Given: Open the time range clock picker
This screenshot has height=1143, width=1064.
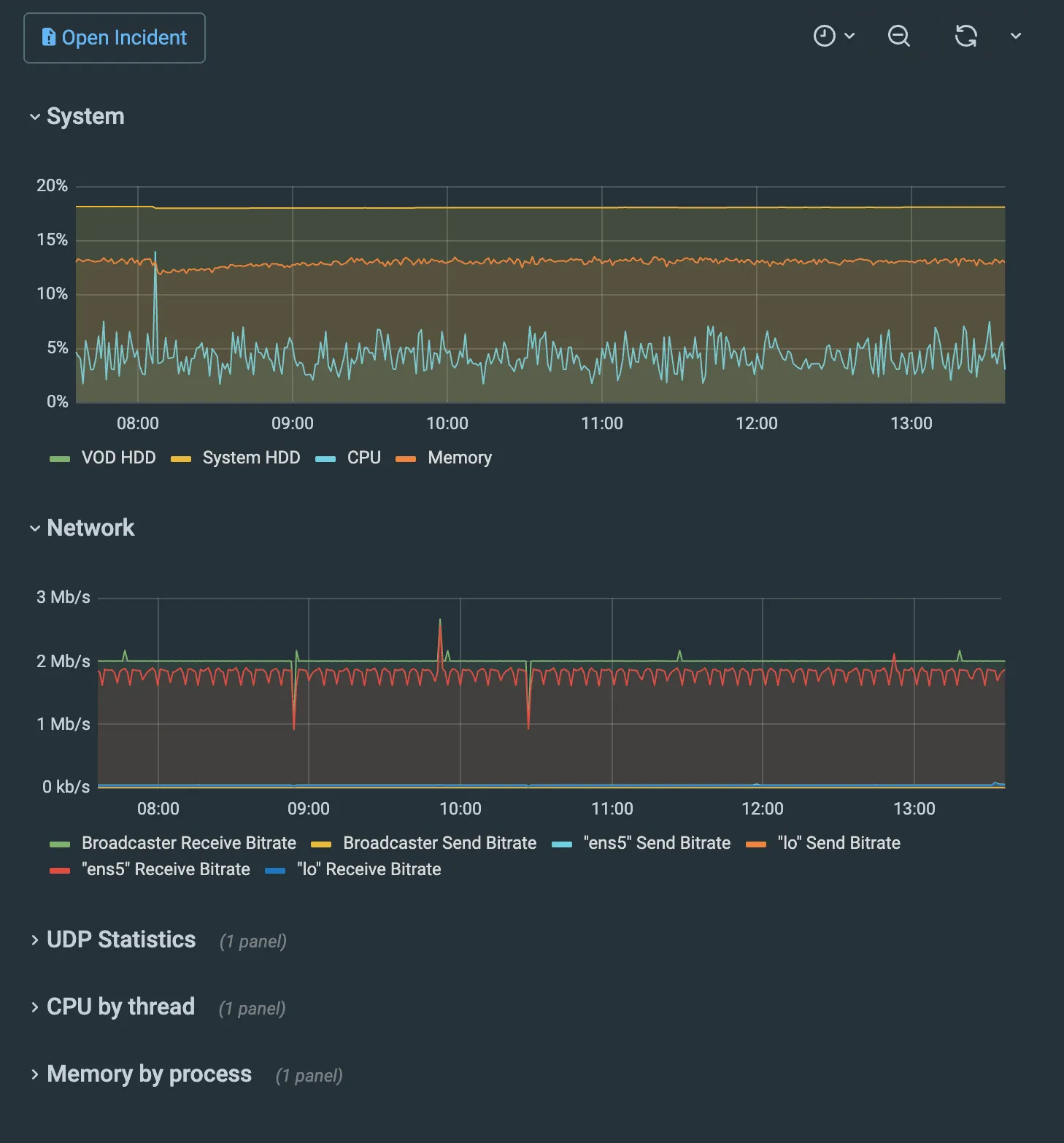Looking at the screenshot, I should click(833, 36).
